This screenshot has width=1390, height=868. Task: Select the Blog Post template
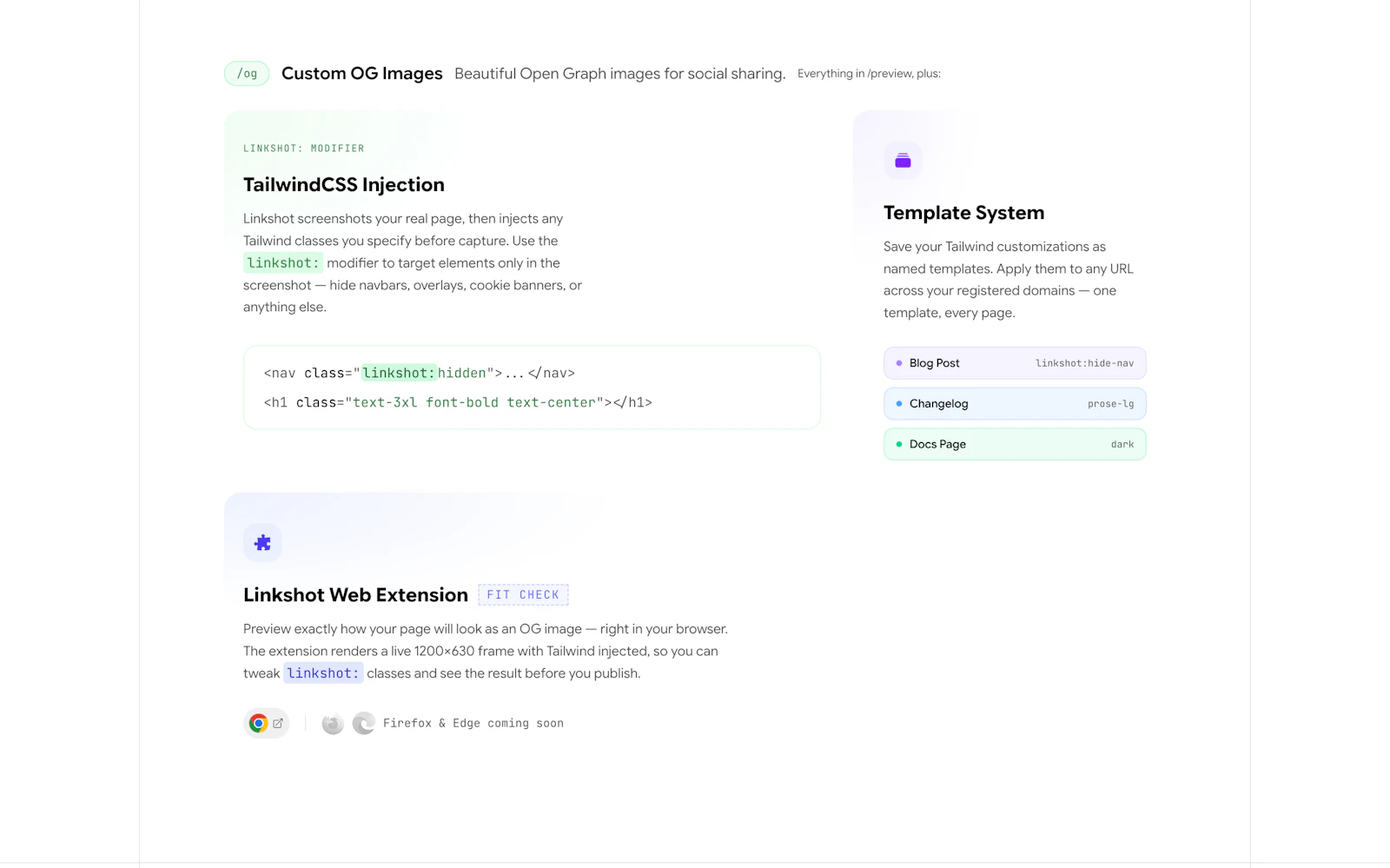click(x=1014, y=362)
